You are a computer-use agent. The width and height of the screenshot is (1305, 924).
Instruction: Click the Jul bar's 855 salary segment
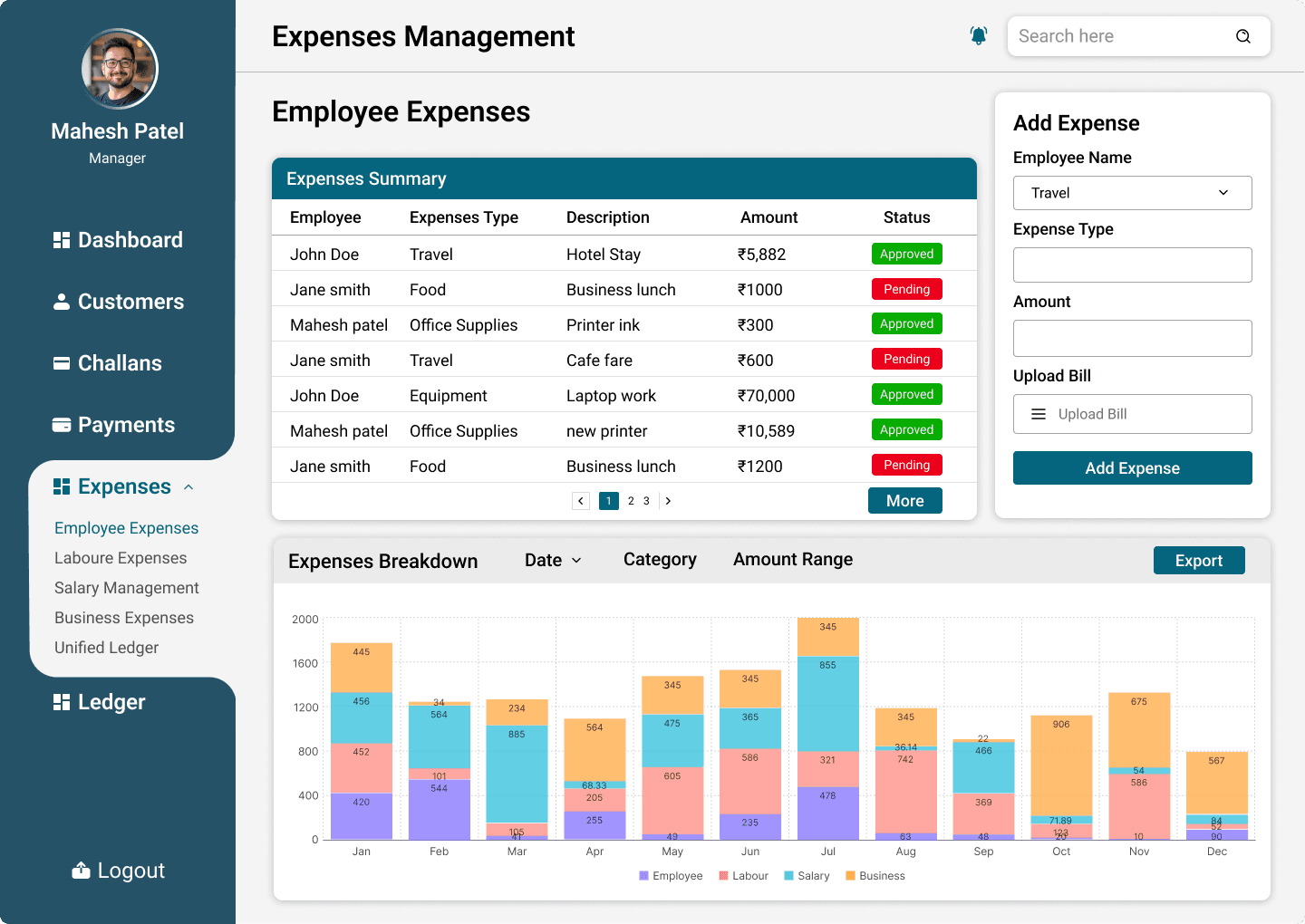[828, 704]
